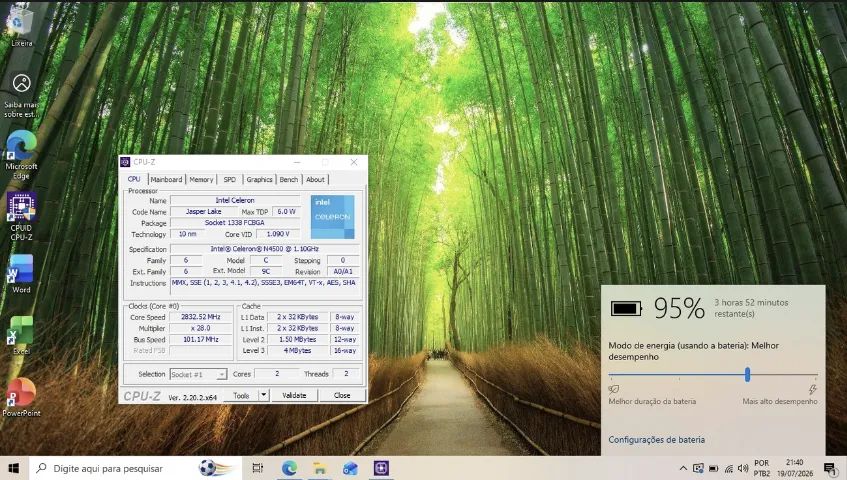The width and height of the screenshot is (847, 480).
Task: Click the security tray icon beside the arrow
Action: click(698, 468)
